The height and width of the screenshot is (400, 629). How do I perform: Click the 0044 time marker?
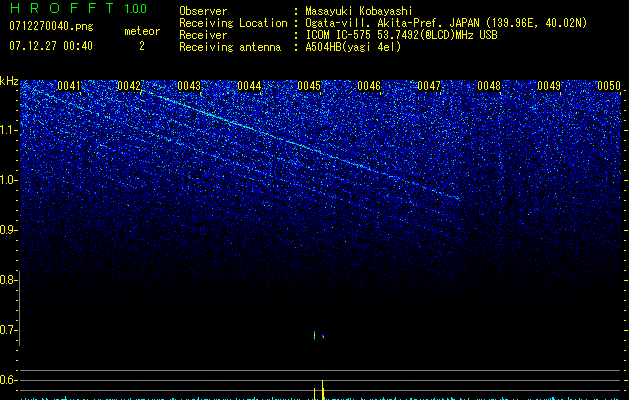249,86
